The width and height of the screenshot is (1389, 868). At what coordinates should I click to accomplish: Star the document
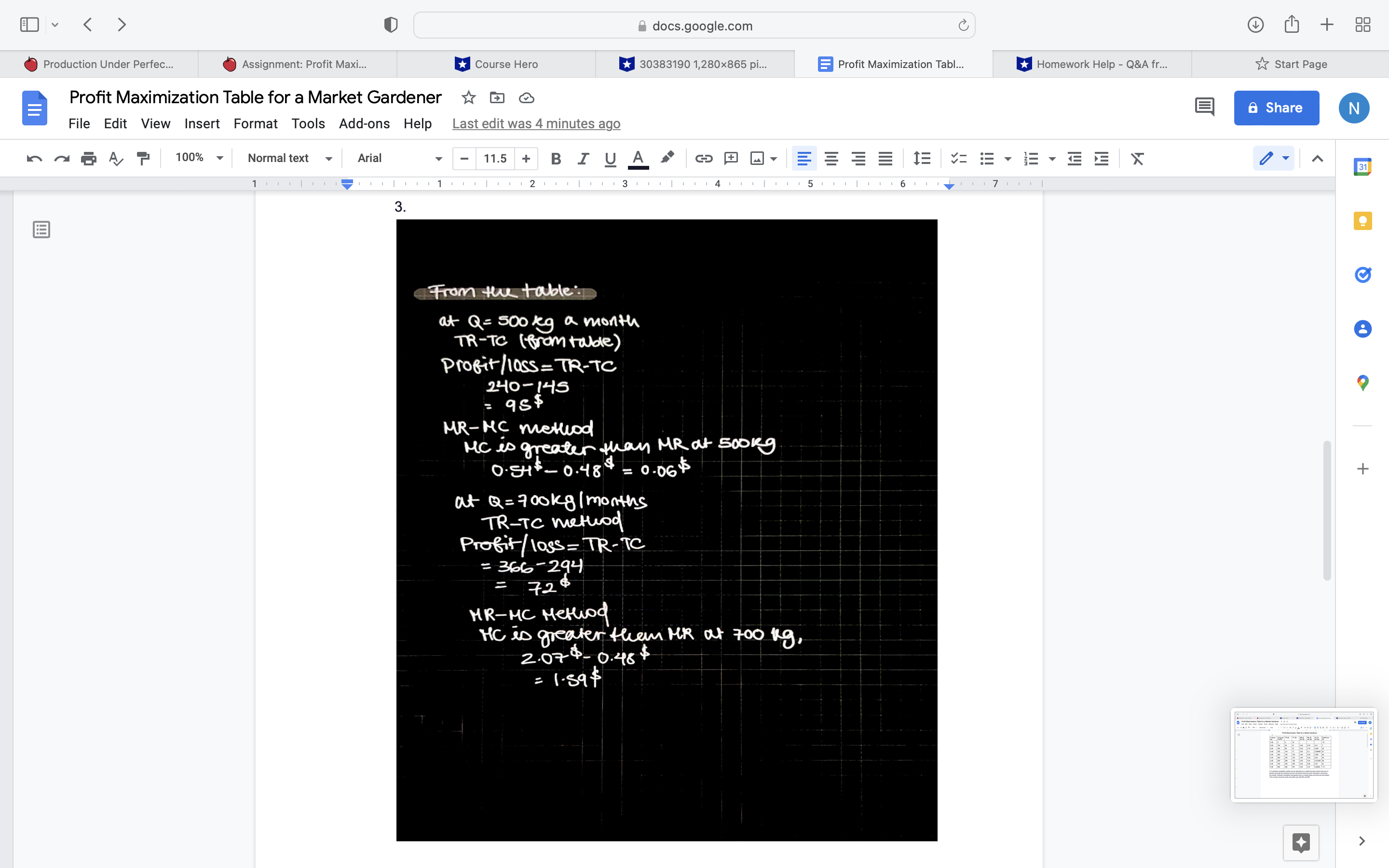tap(468, 97)
